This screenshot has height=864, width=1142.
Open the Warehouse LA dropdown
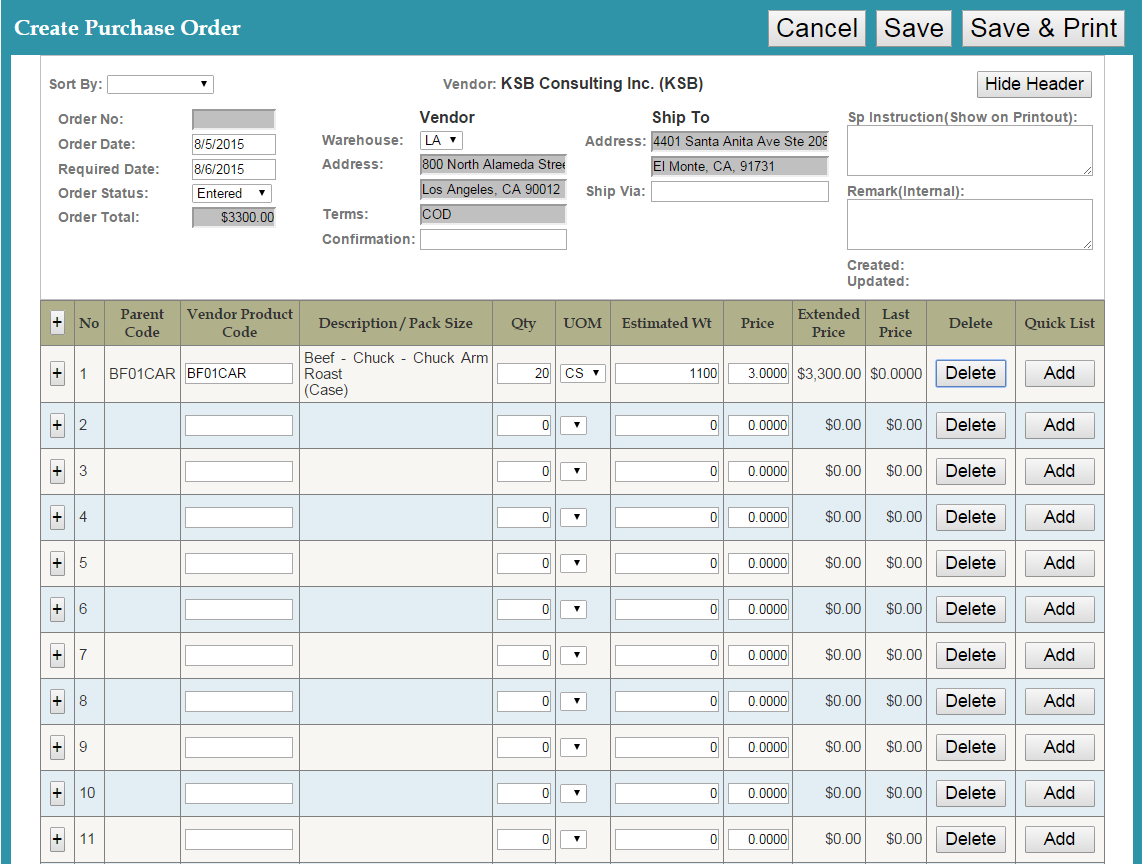[441, 141]
